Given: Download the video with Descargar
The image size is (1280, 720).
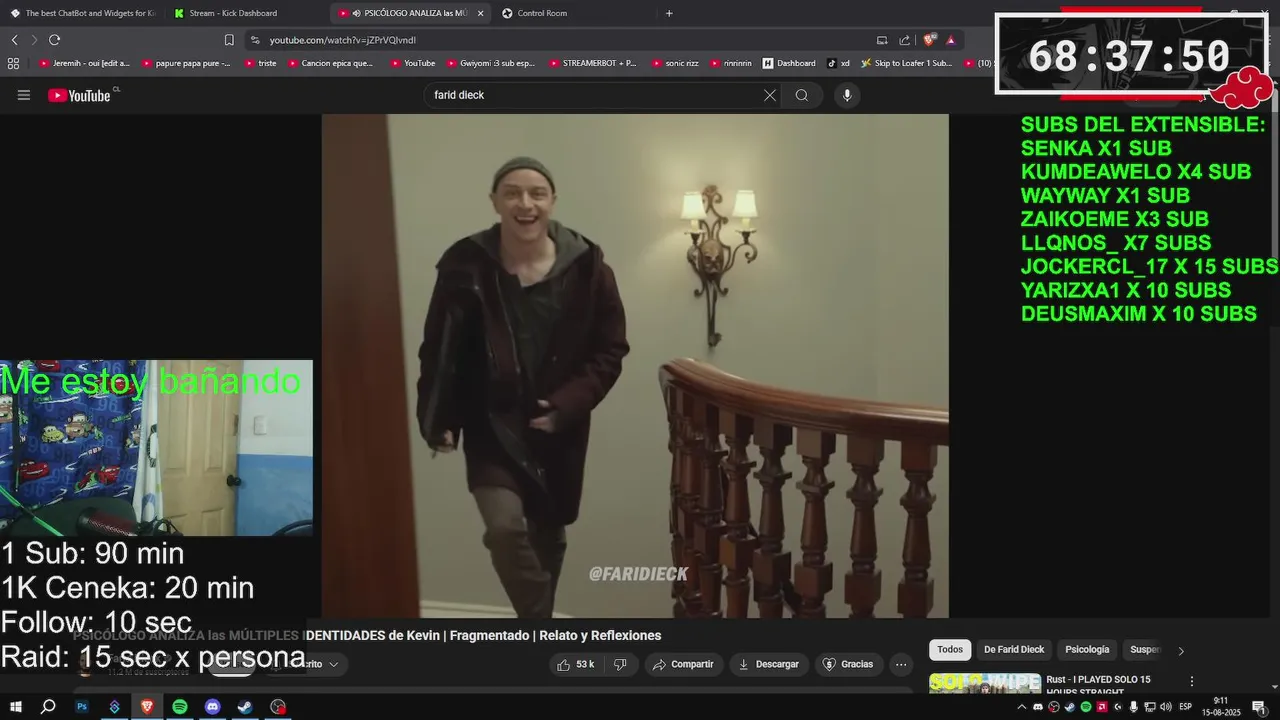Looking at the screenshot, I should 768,664.
